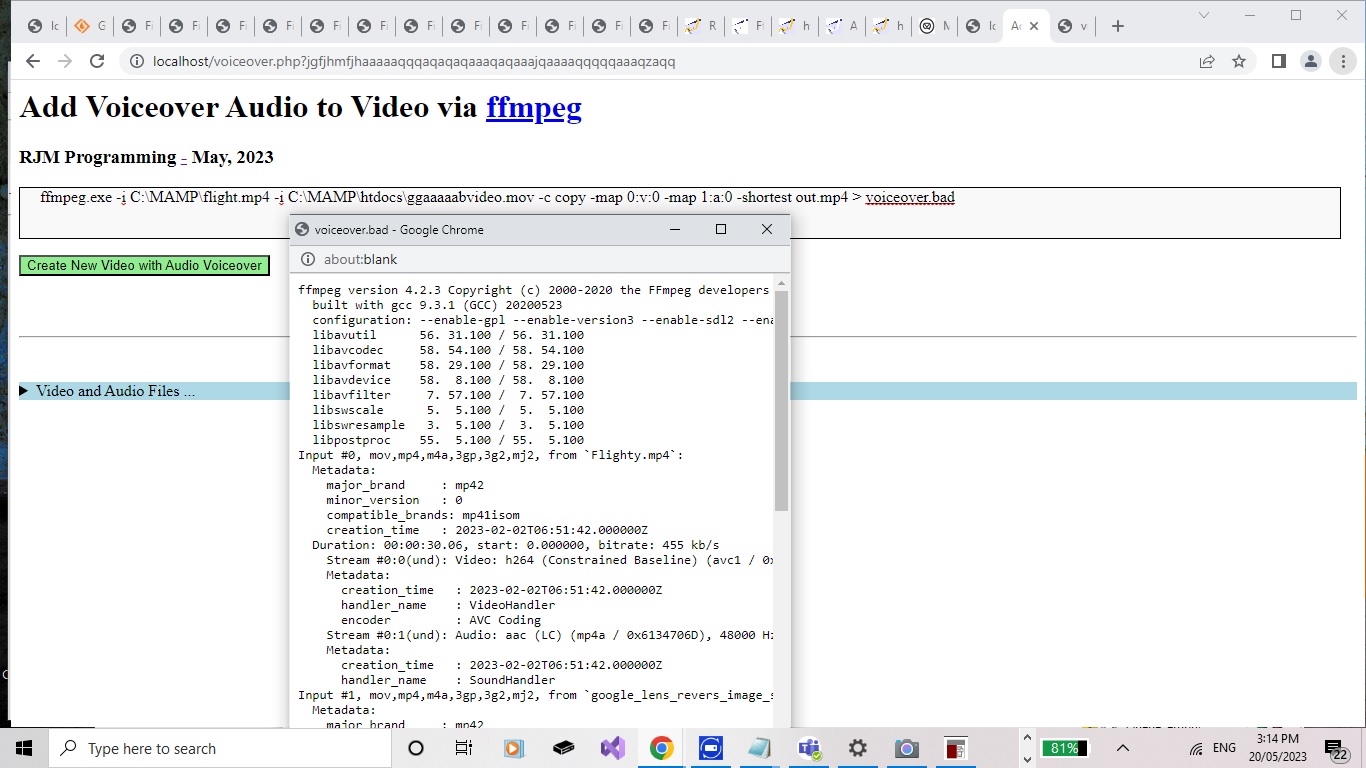Switch to the tab labeled 'R'

coord(701,26)
